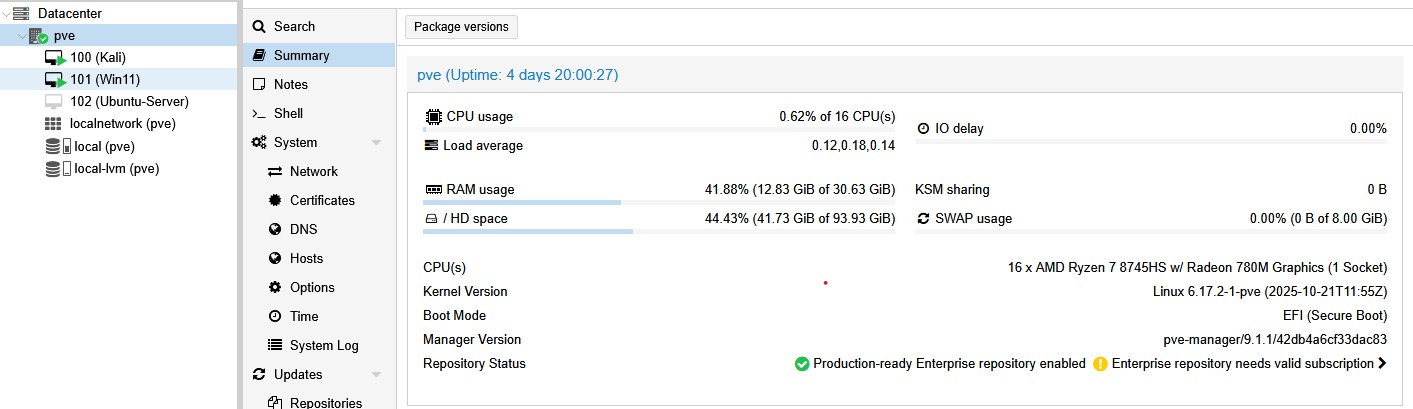Click the RAM usage progress bar
Viewport: 1413px width, 409px height.
659,202
